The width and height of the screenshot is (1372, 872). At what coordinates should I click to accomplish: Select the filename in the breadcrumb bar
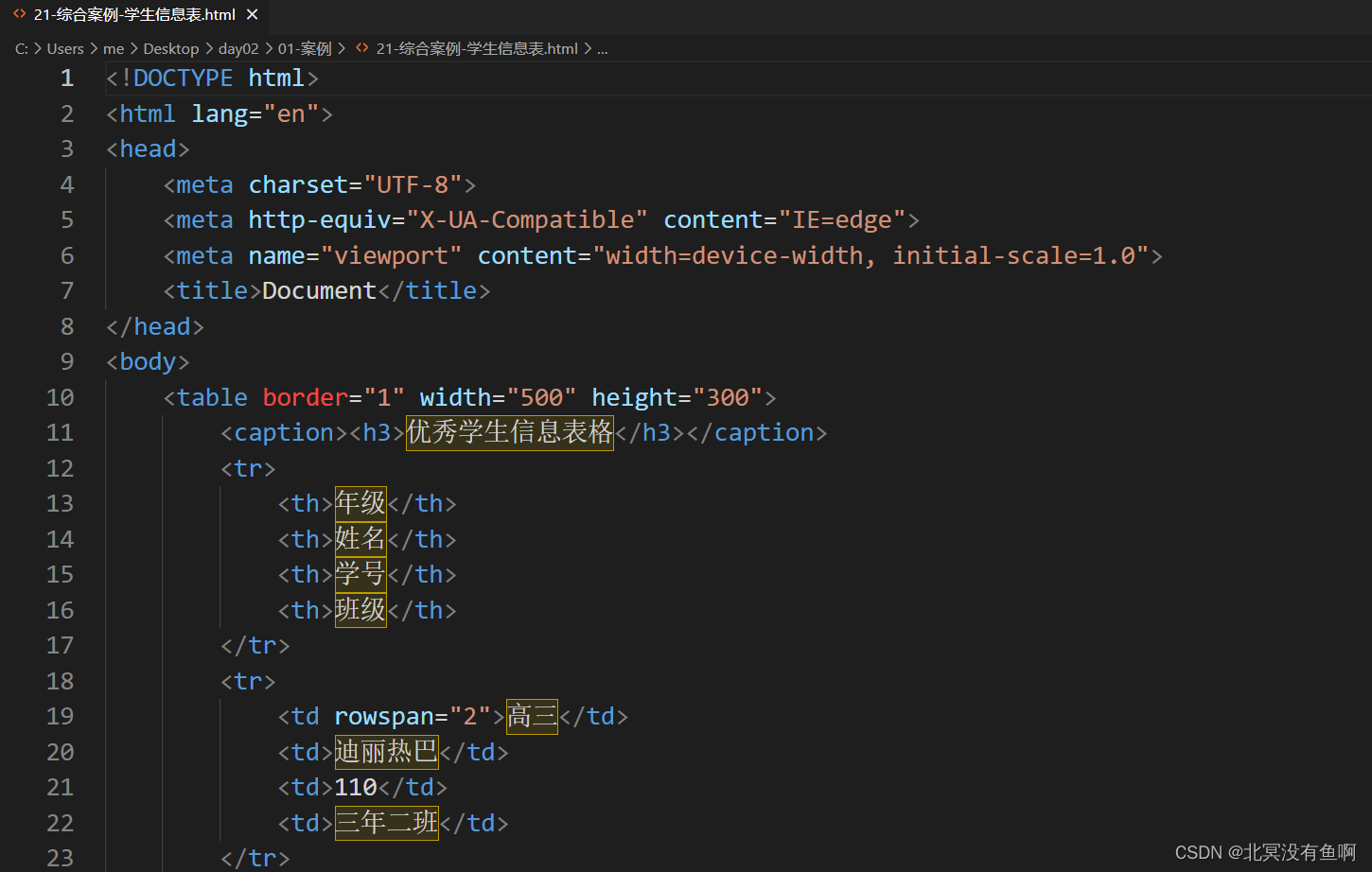coord(478,48)
